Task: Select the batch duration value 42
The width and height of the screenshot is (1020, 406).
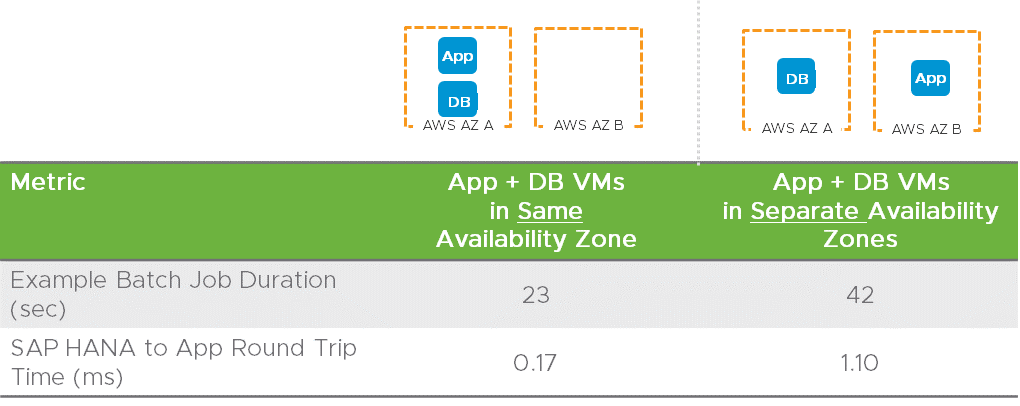Action: pos(859,294)
